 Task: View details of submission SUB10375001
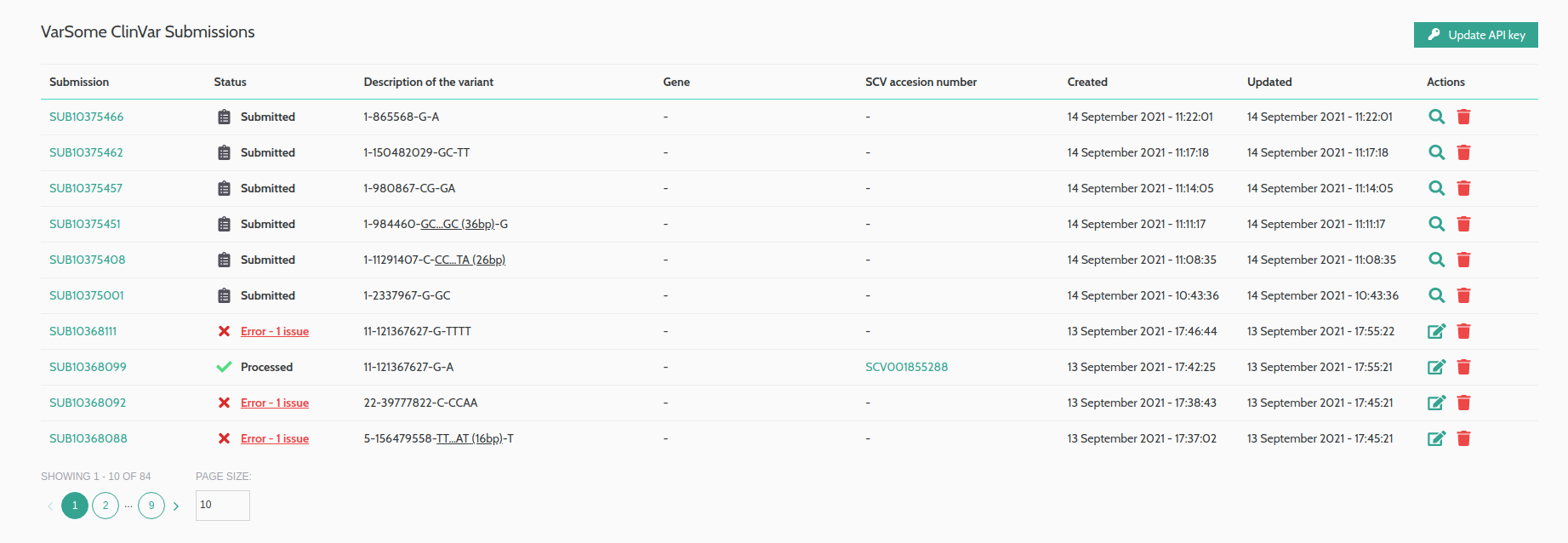coord(1436,295)
